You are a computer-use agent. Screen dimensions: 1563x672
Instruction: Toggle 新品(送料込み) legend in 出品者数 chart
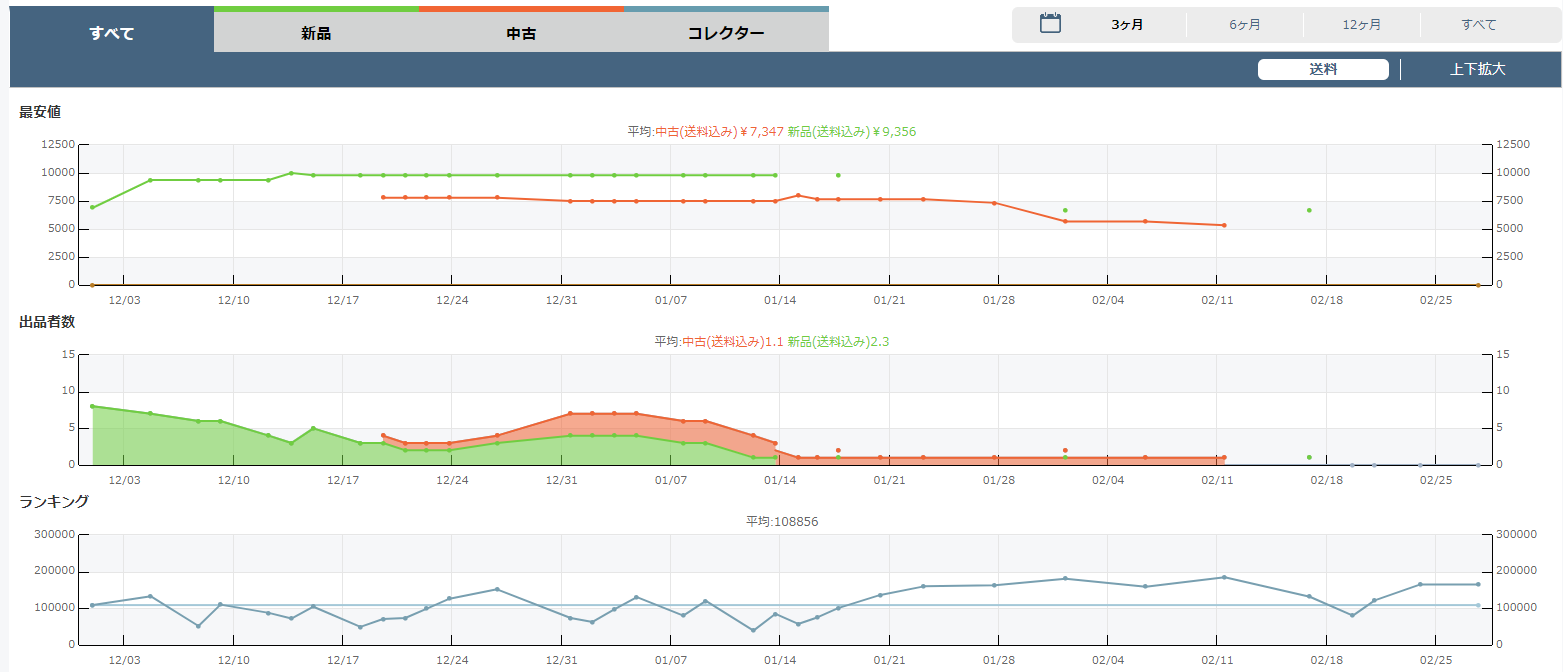click(837, 341)
